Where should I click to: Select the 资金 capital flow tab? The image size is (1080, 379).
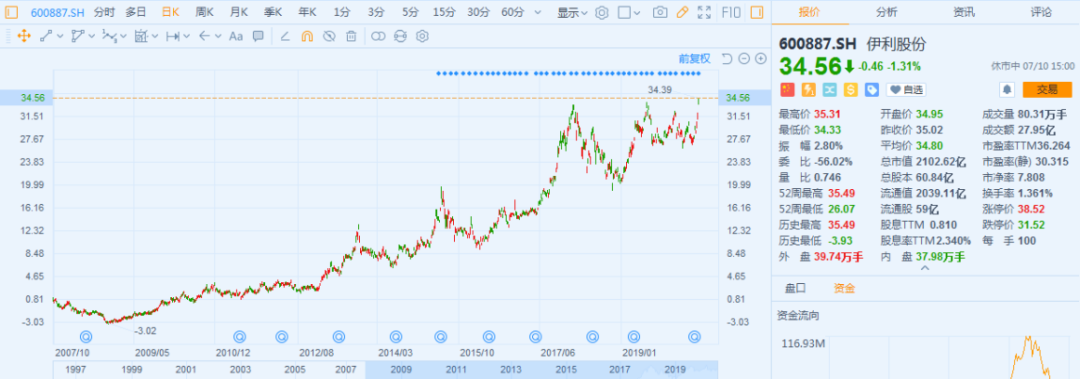[x=844, y=288]
